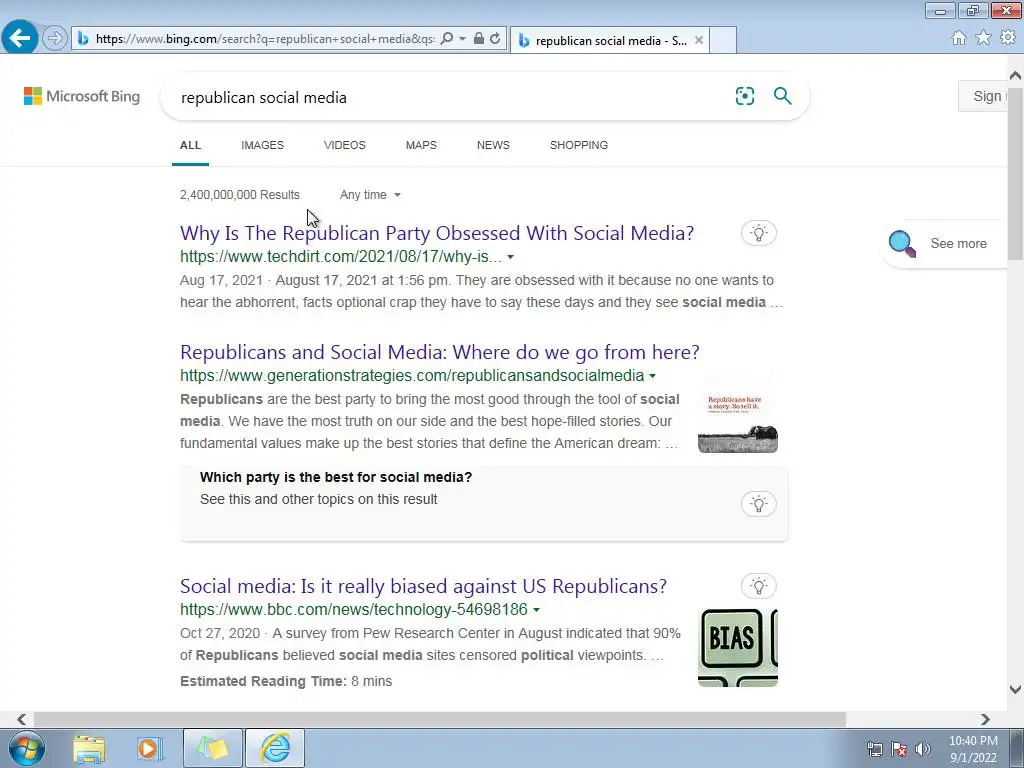Click the techdirt.com green URL text
Screen dimensions: 1024x768
click(x=341, y=257)
